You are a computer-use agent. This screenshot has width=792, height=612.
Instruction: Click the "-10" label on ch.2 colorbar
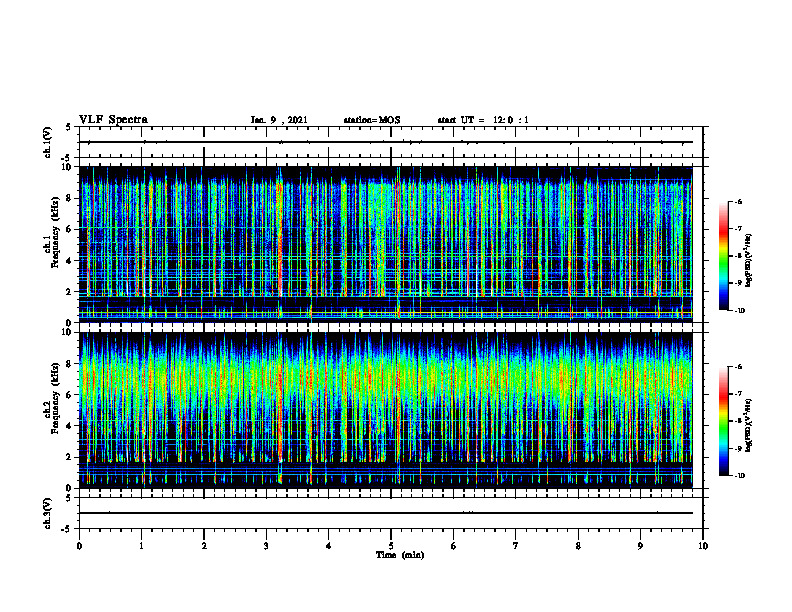[x=739, y=476]
